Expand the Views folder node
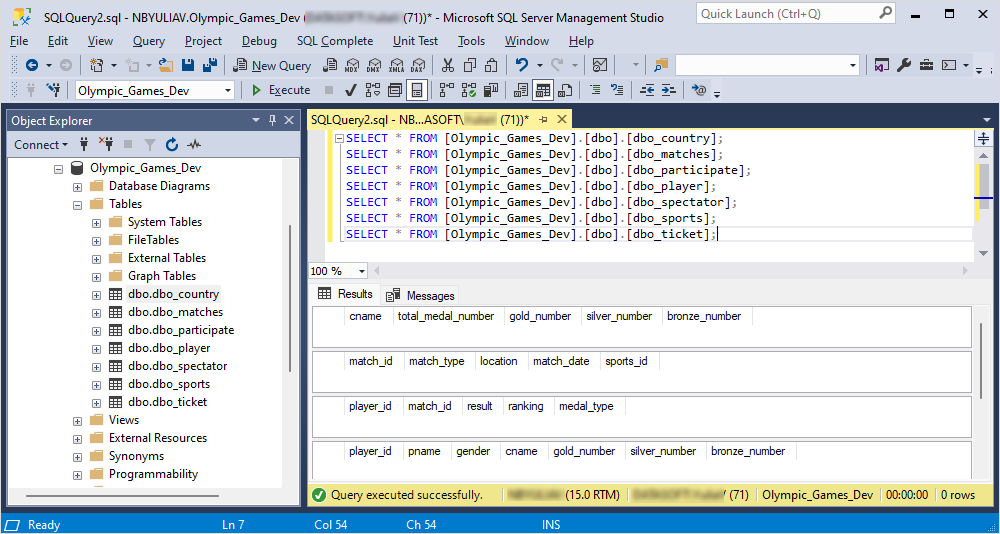The height and width of the screenshot is (534, 1000). 77,421
